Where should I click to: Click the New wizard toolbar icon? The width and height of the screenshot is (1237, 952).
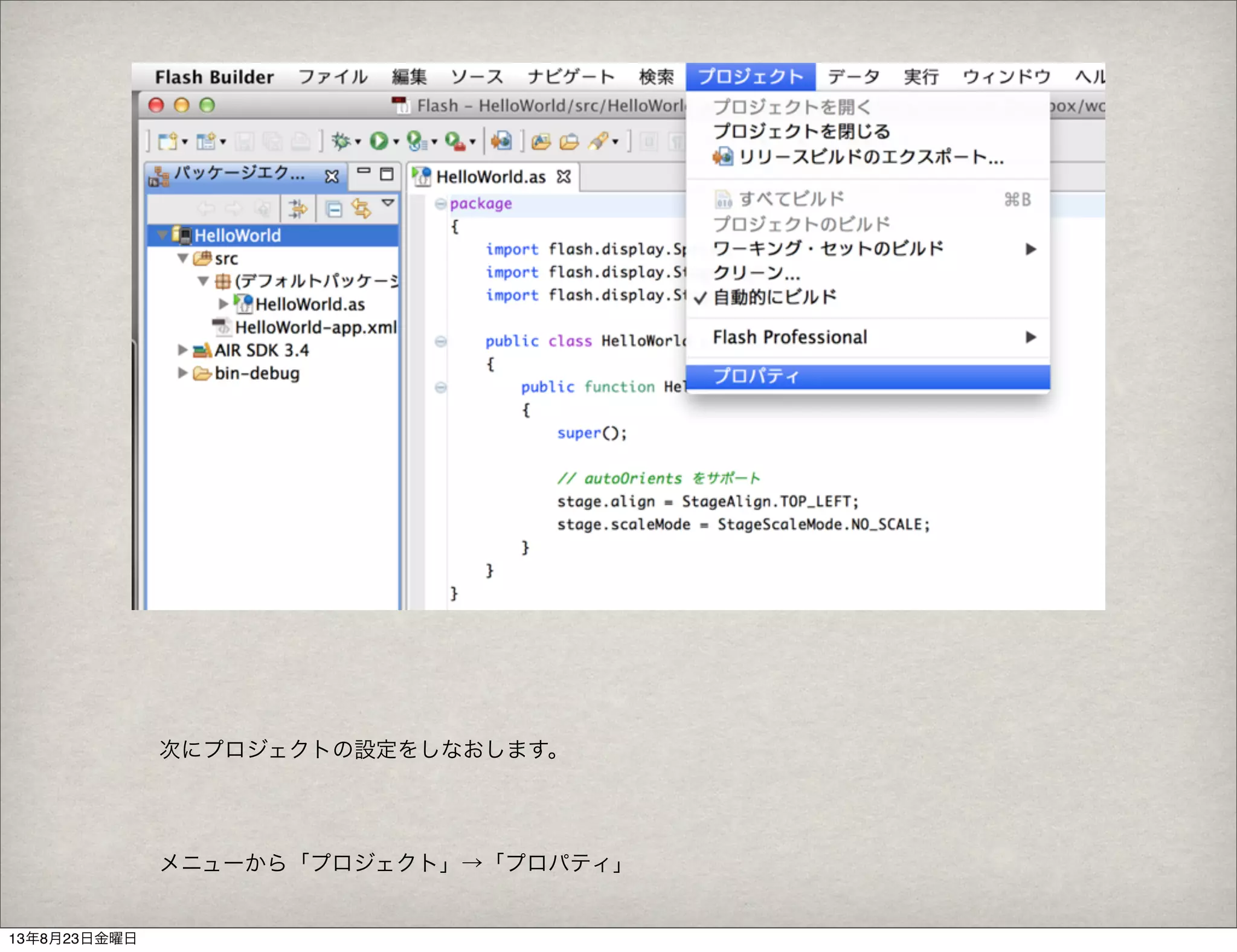pos(168,141)
